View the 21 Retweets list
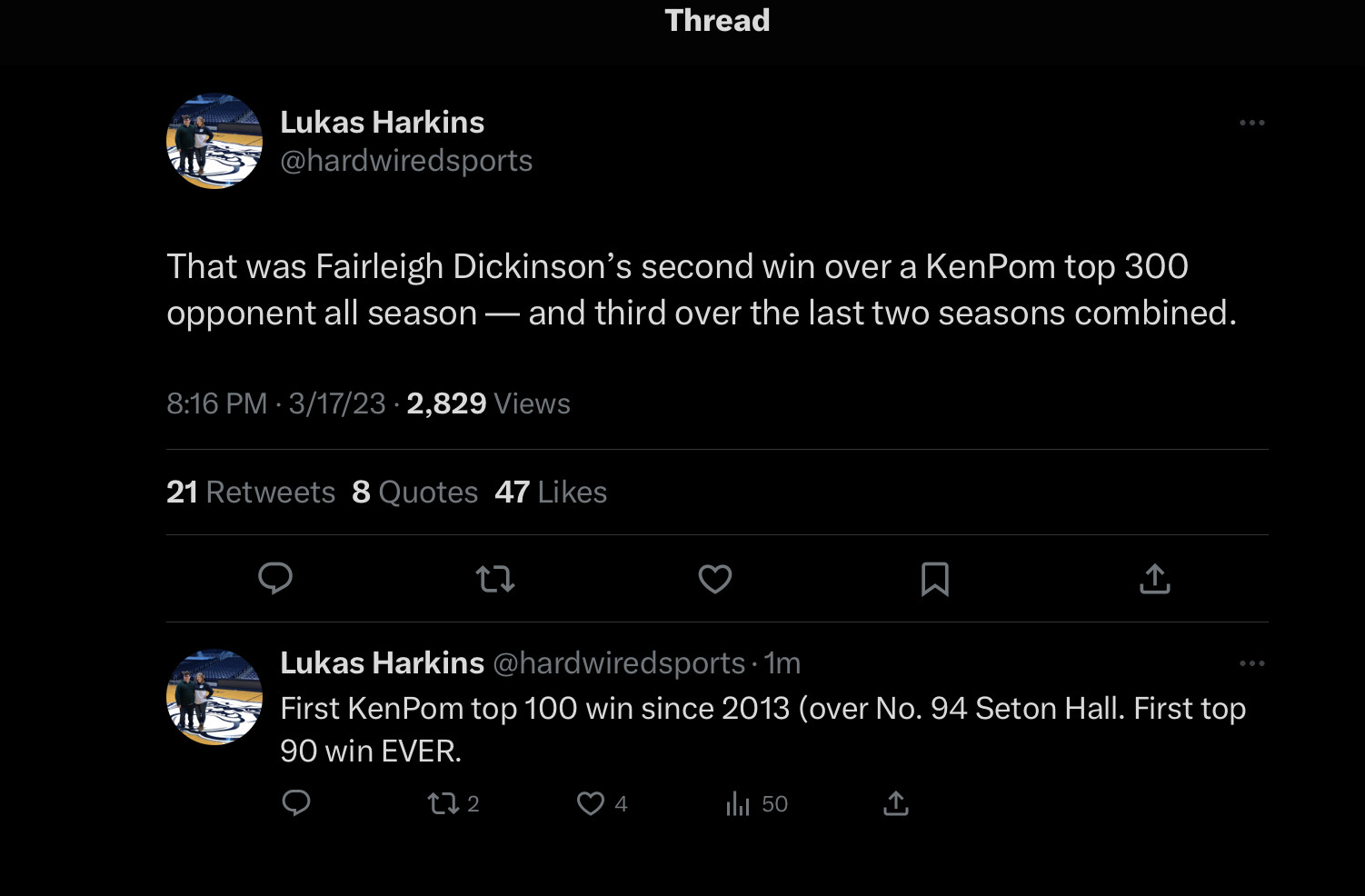 (251, 492)
